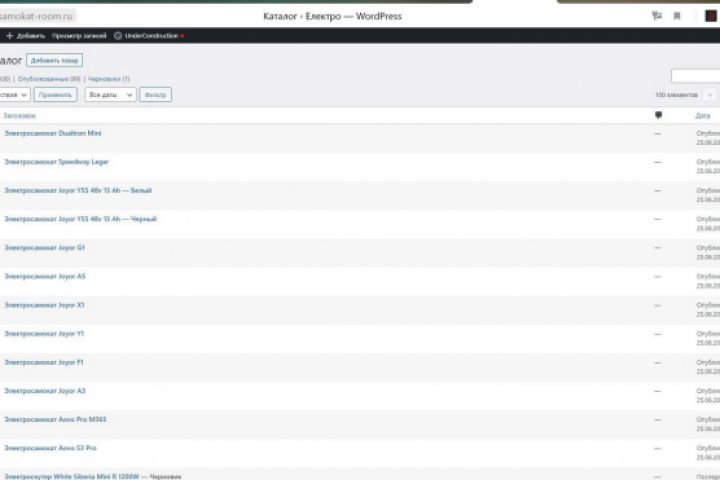The image size is (720, 480).
Task: Click the browser translate page icon
Action: click(657, 16)
